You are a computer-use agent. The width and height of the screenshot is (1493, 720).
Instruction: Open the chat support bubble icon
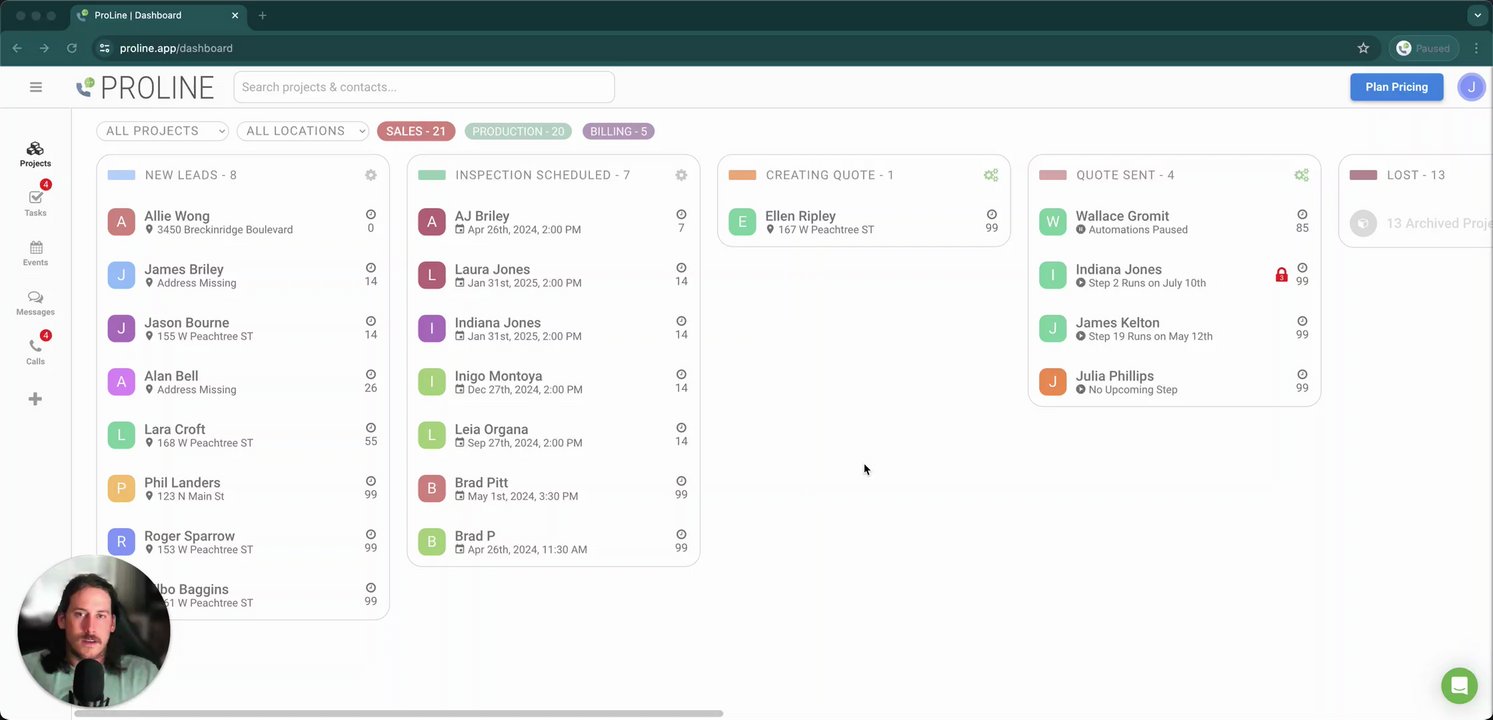tap(1459, 686)
